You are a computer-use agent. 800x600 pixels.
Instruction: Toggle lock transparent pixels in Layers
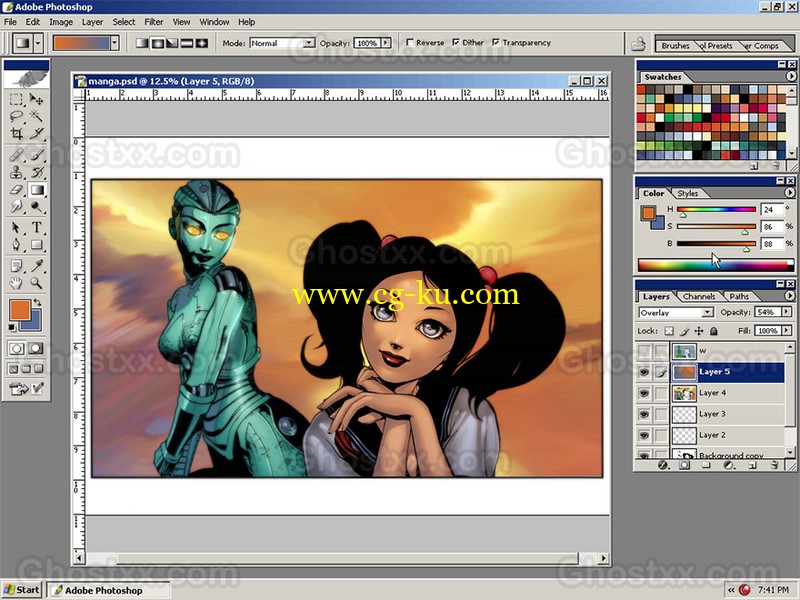(669, 331)
